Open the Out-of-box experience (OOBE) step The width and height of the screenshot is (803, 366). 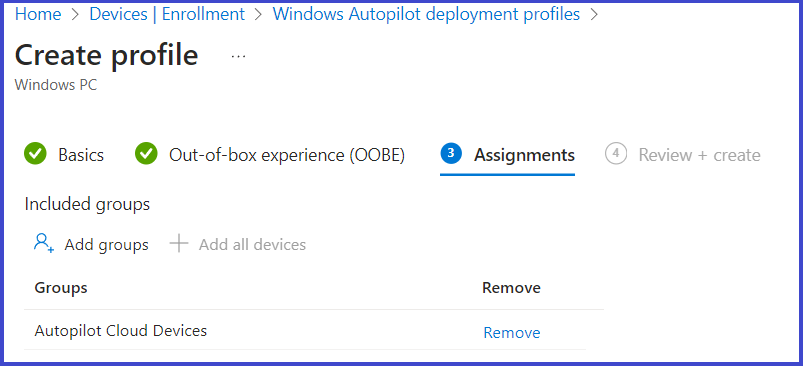point(287,155)
